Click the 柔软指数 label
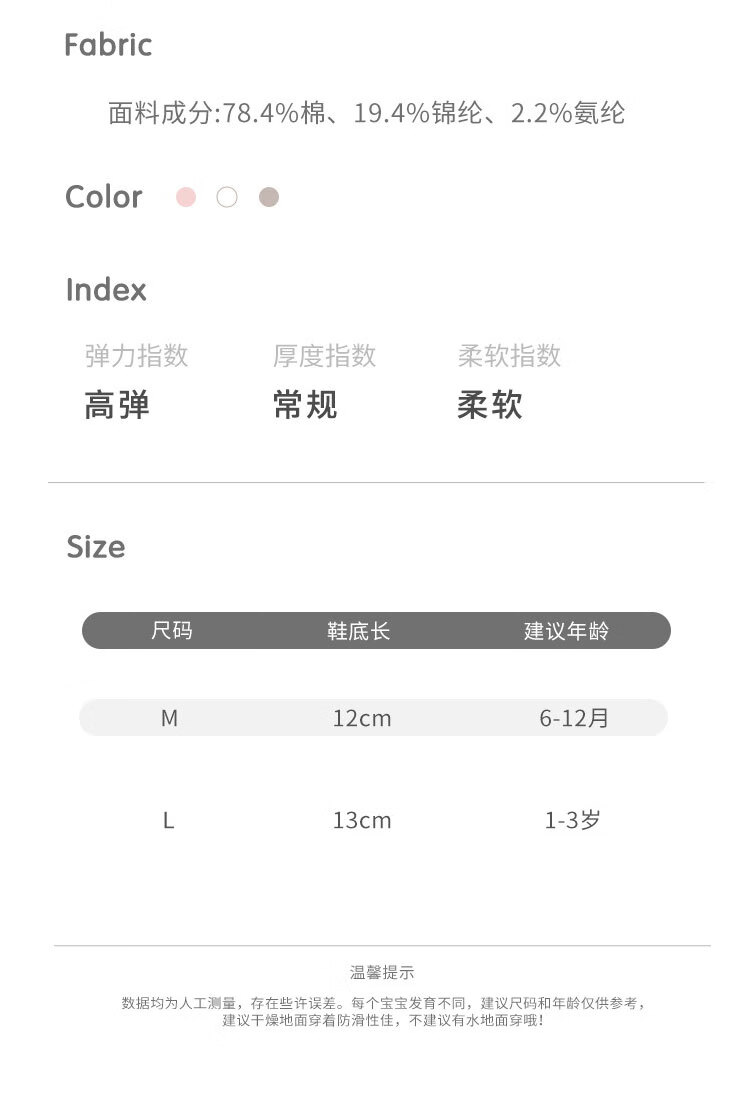This screenshot has height=1100, width=750. tap(509, 356)
